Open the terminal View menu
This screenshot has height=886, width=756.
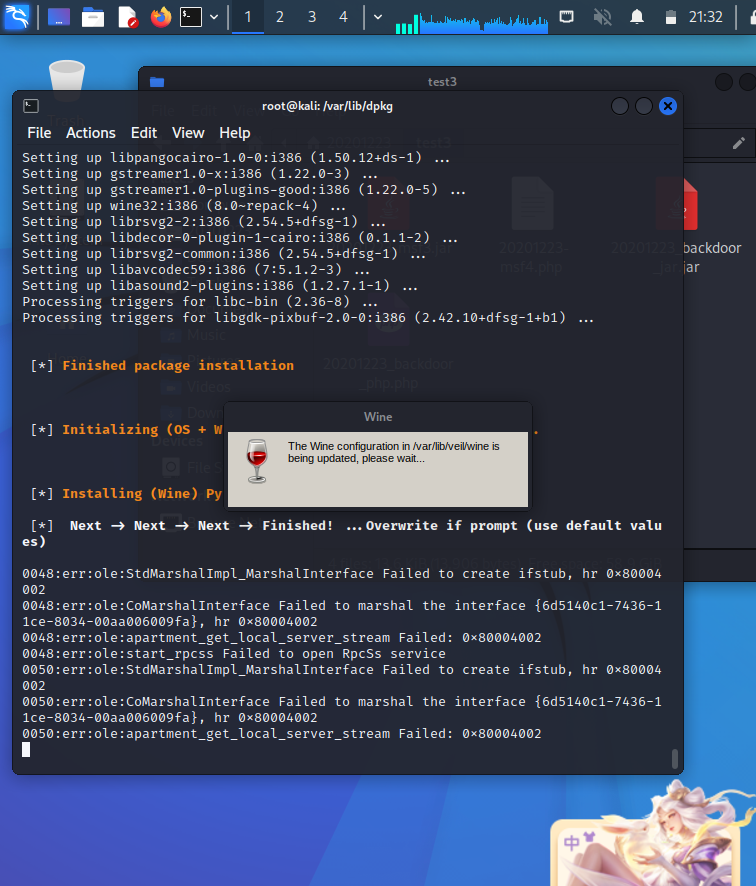coord(188,133)
